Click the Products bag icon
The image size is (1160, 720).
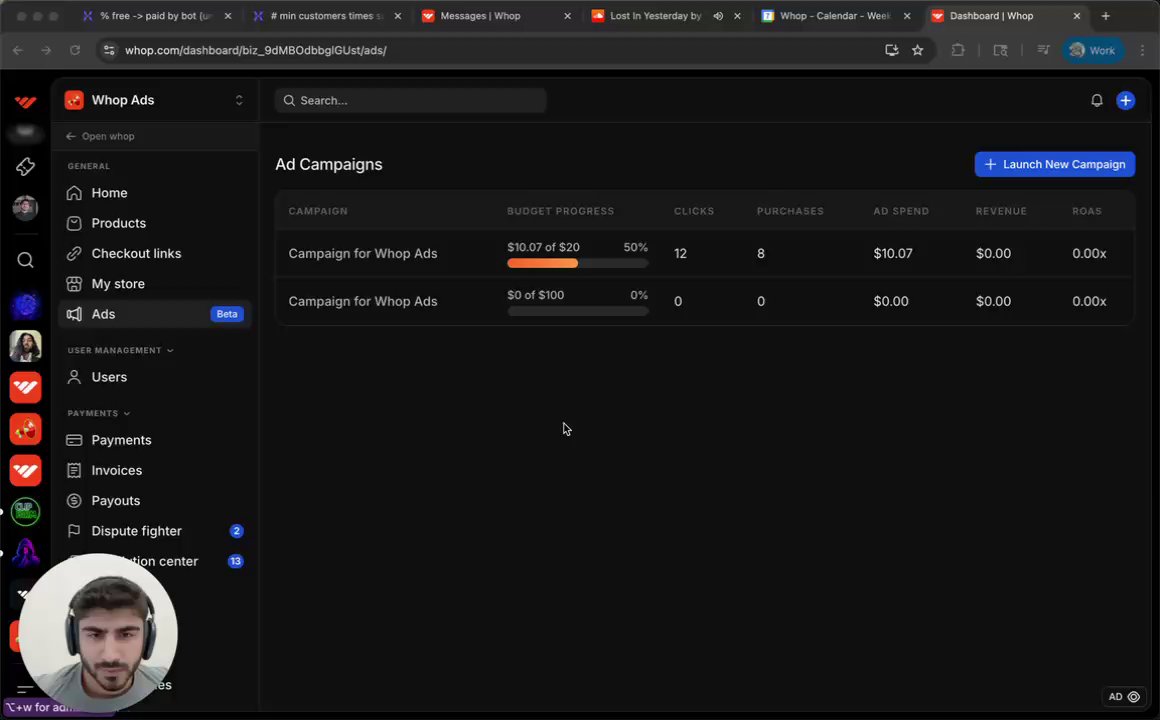(74, 223)
